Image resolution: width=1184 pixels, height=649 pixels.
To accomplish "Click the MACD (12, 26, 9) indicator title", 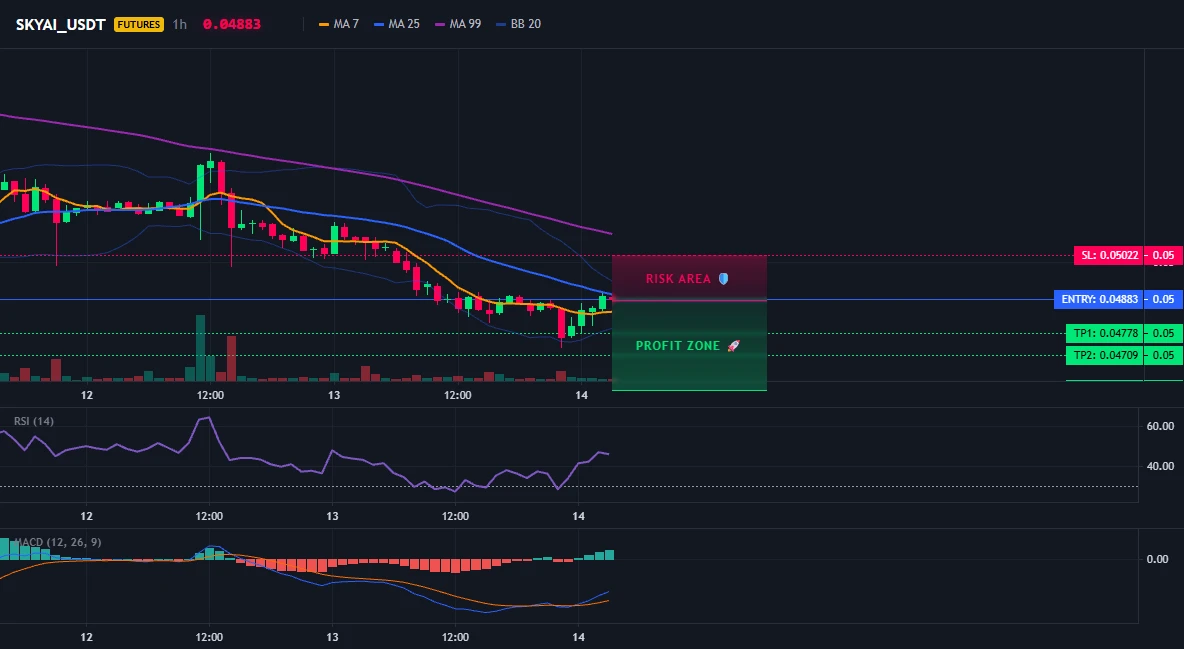I will 58,542.
